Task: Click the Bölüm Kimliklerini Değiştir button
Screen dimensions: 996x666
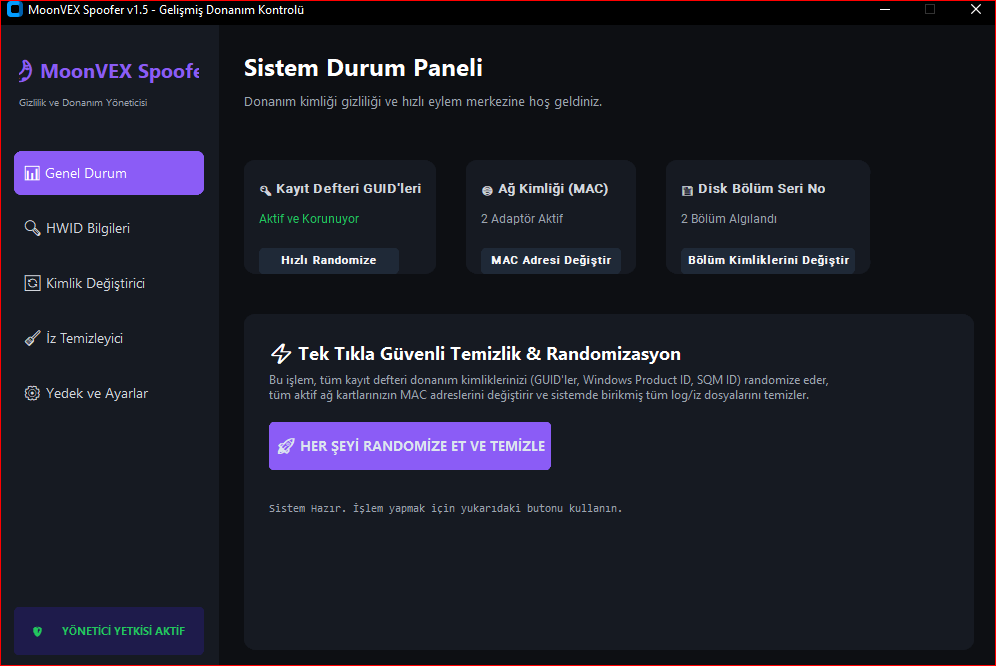Action: [x=768, y=261]
